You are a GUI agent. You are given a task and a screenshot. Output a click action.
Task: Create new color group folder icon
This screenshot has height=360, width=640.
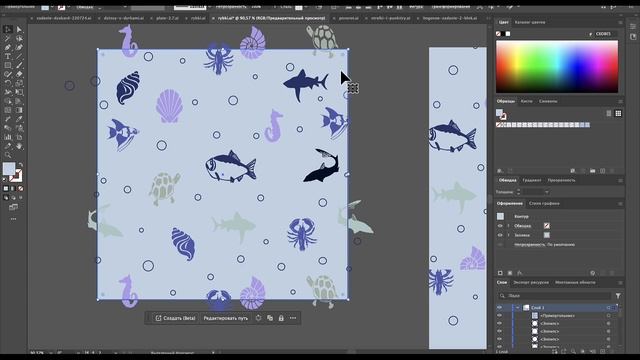pyautogui.click(x=593, y=171)
